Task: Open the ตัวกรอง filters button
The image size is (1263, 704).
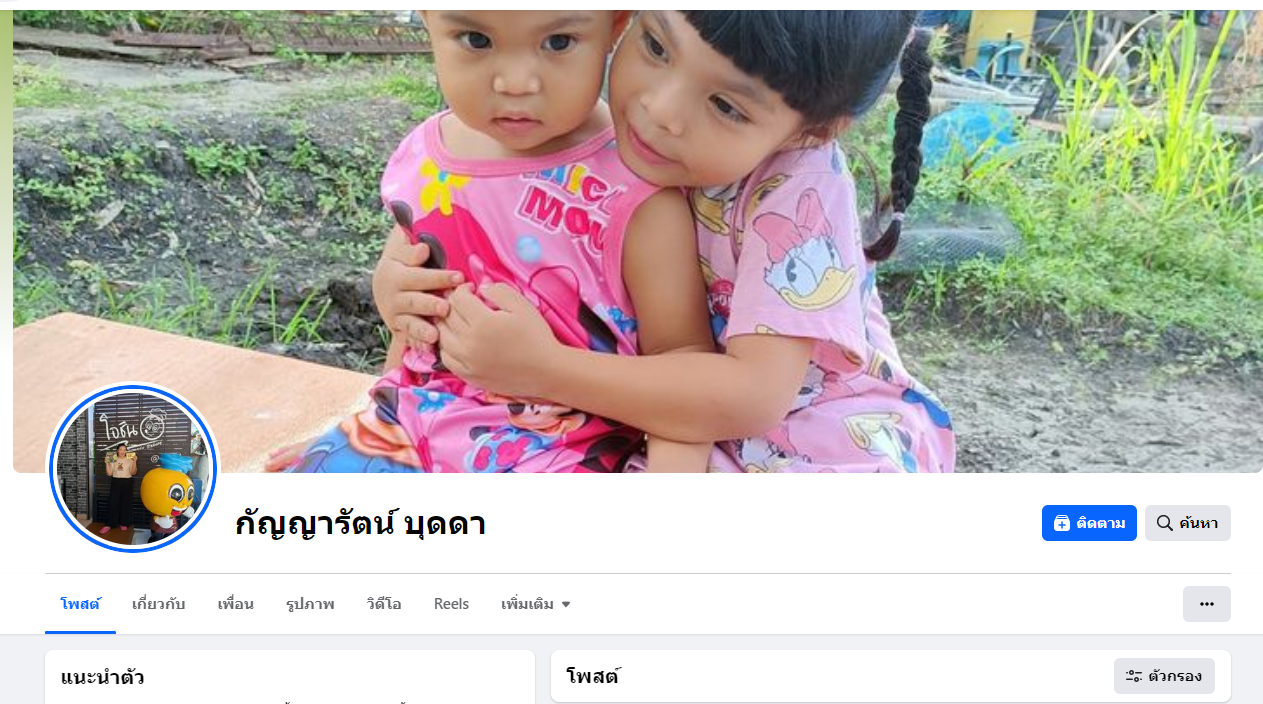Action: pyautogui.click(x=1164, y=676)
